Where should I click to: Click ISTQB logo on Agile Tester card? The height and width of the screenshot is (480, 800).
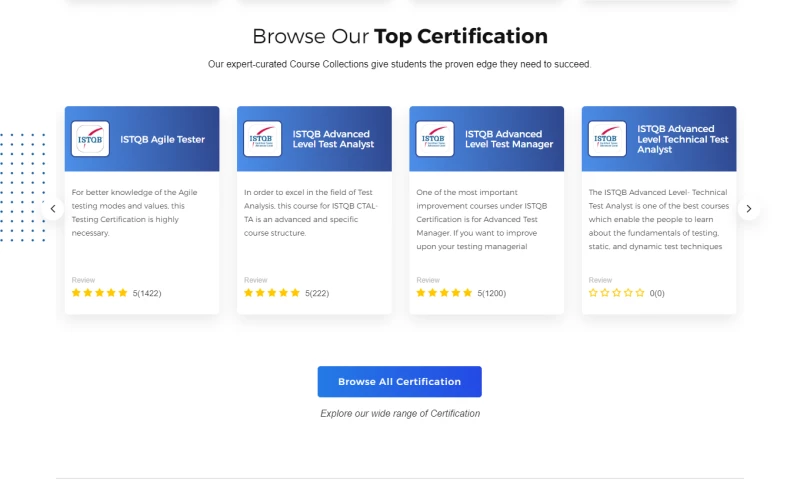tap(90, 139)
